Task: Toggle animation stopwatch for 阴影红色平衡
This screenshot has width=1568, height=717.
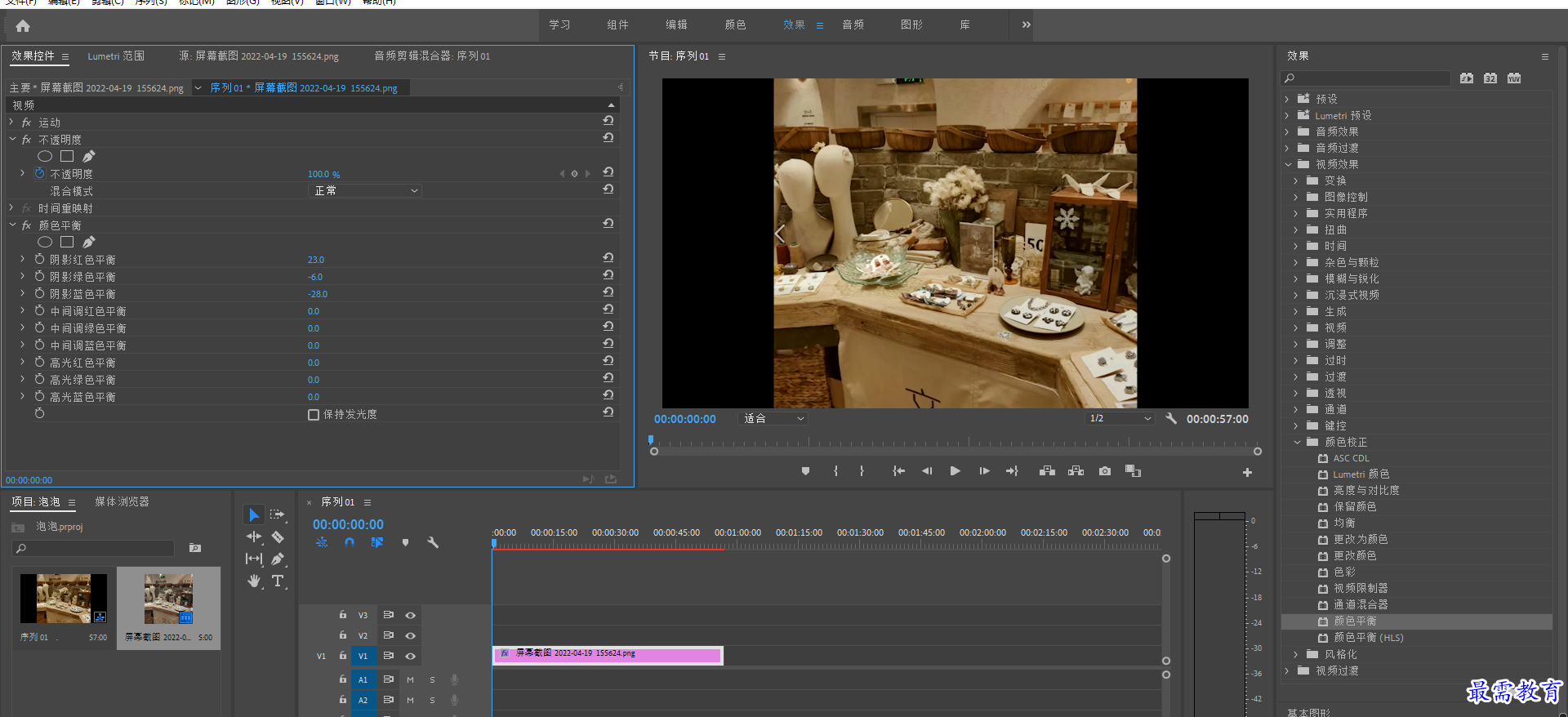Action: 39,259
